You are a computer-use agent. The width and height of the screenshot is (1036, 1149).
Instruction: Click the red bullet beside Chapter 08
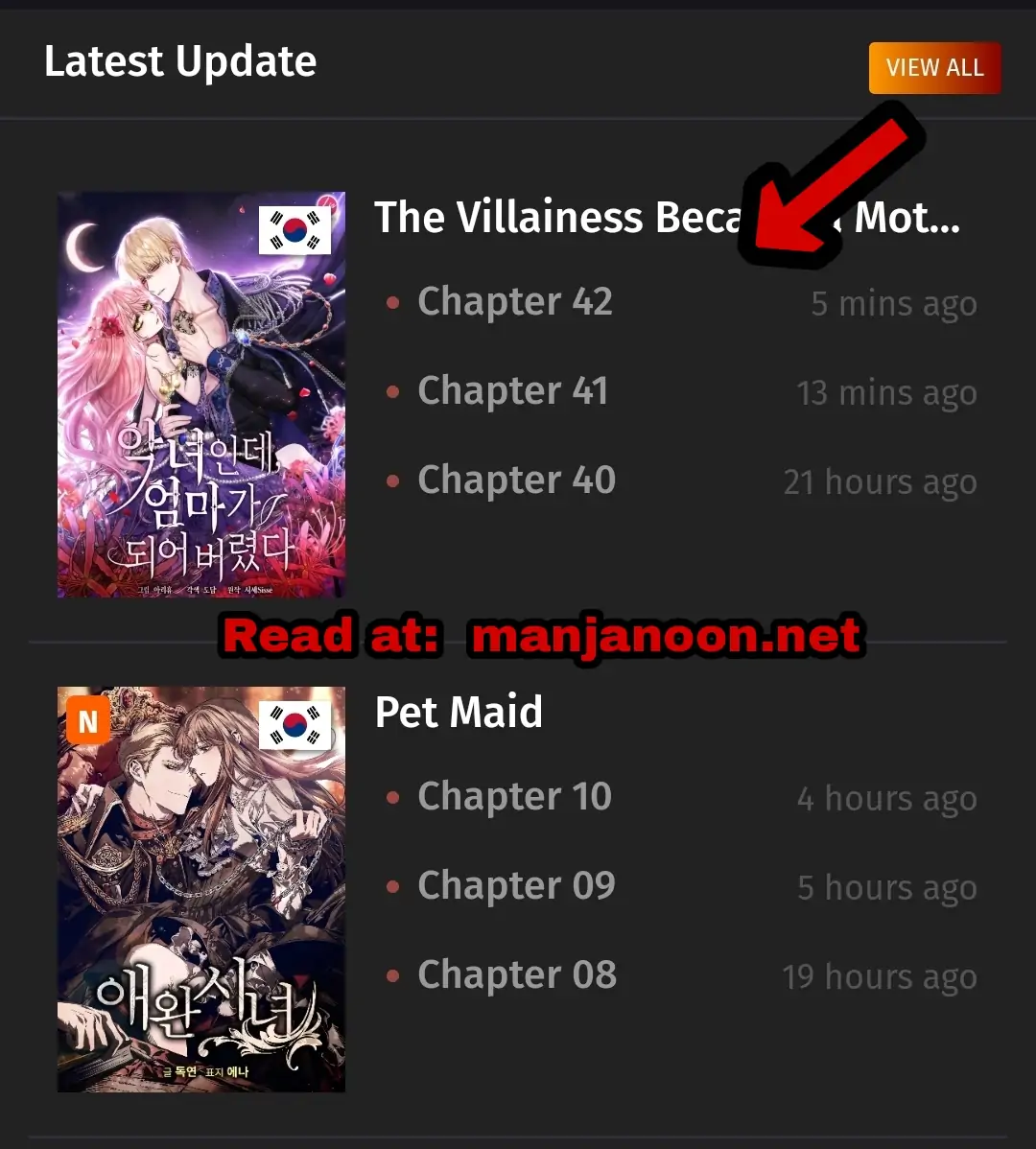click(392, 976)
